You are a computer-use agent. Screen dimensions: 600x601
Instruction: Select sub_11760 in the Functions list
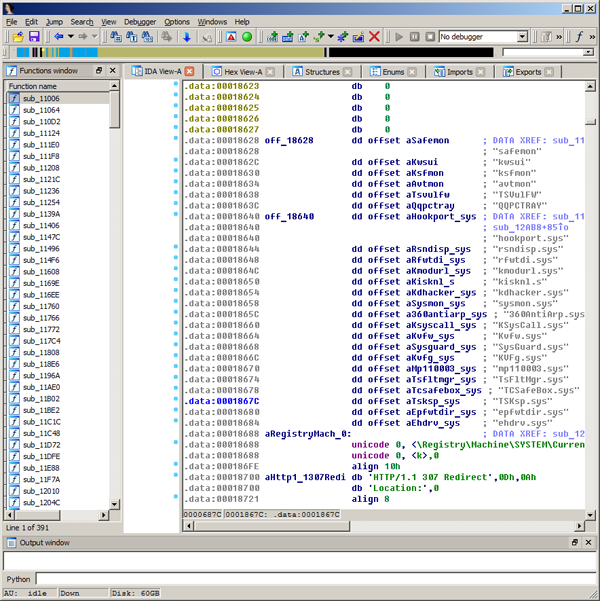[x=41, y=306]
